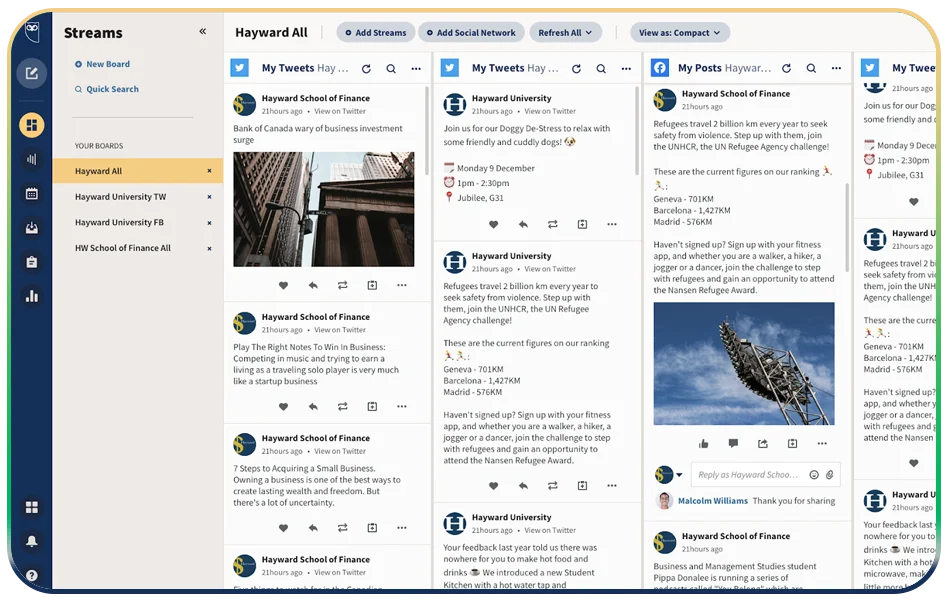Like the Facebook refugees post with thumbs up
The height and width of the screenshot is (600, 950).
pyautogui.click(x=703, y=444)
